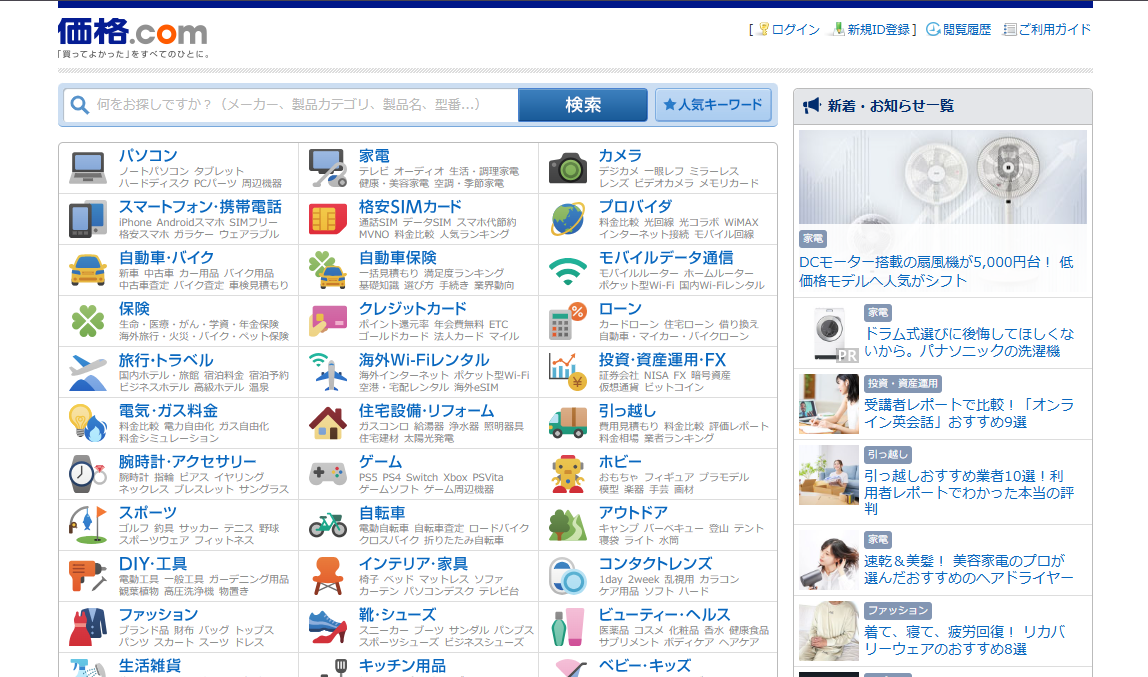
Task: Click the blue 検索 search button
Action: tap(583, 105)
